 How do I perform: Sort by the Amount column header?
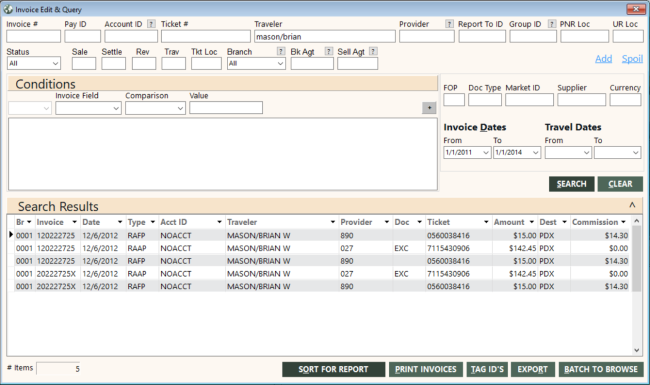(x=509, y=222)
